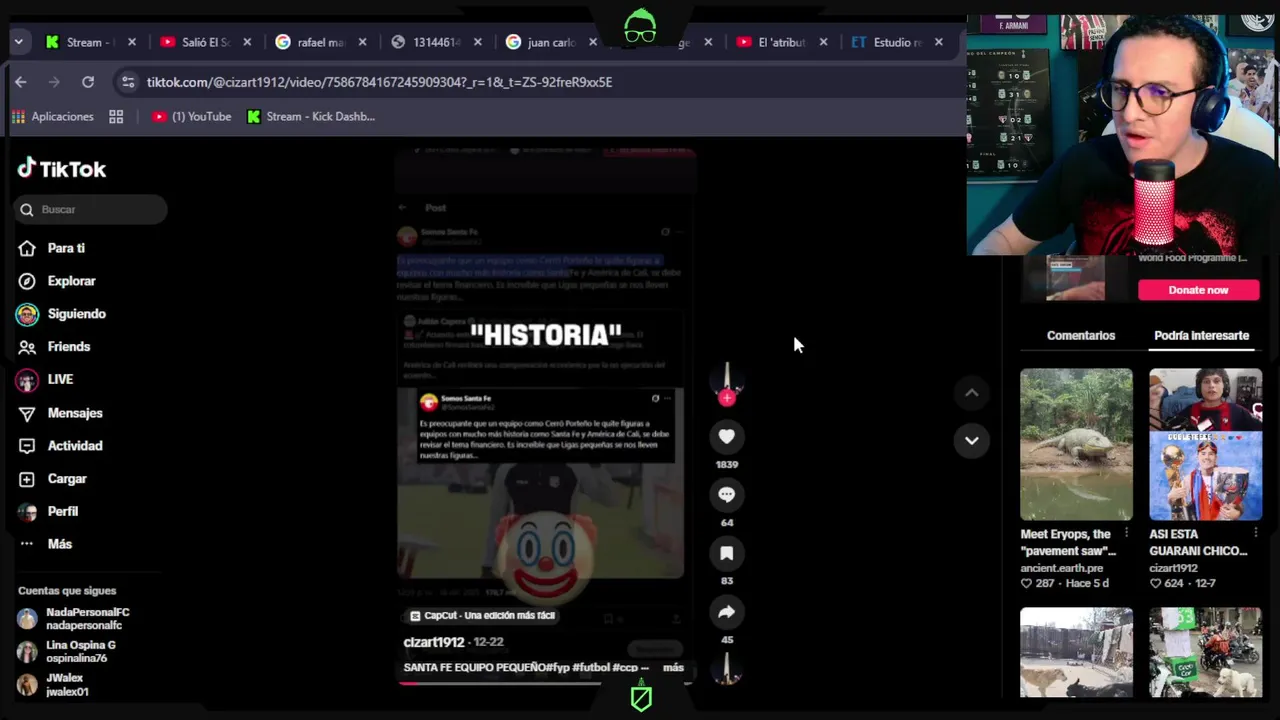Viewport: 1280px width, 720px height.
Task: Open ASI ESTA GUARANI CHICO video thumbnail
Action: [1205, 444]
